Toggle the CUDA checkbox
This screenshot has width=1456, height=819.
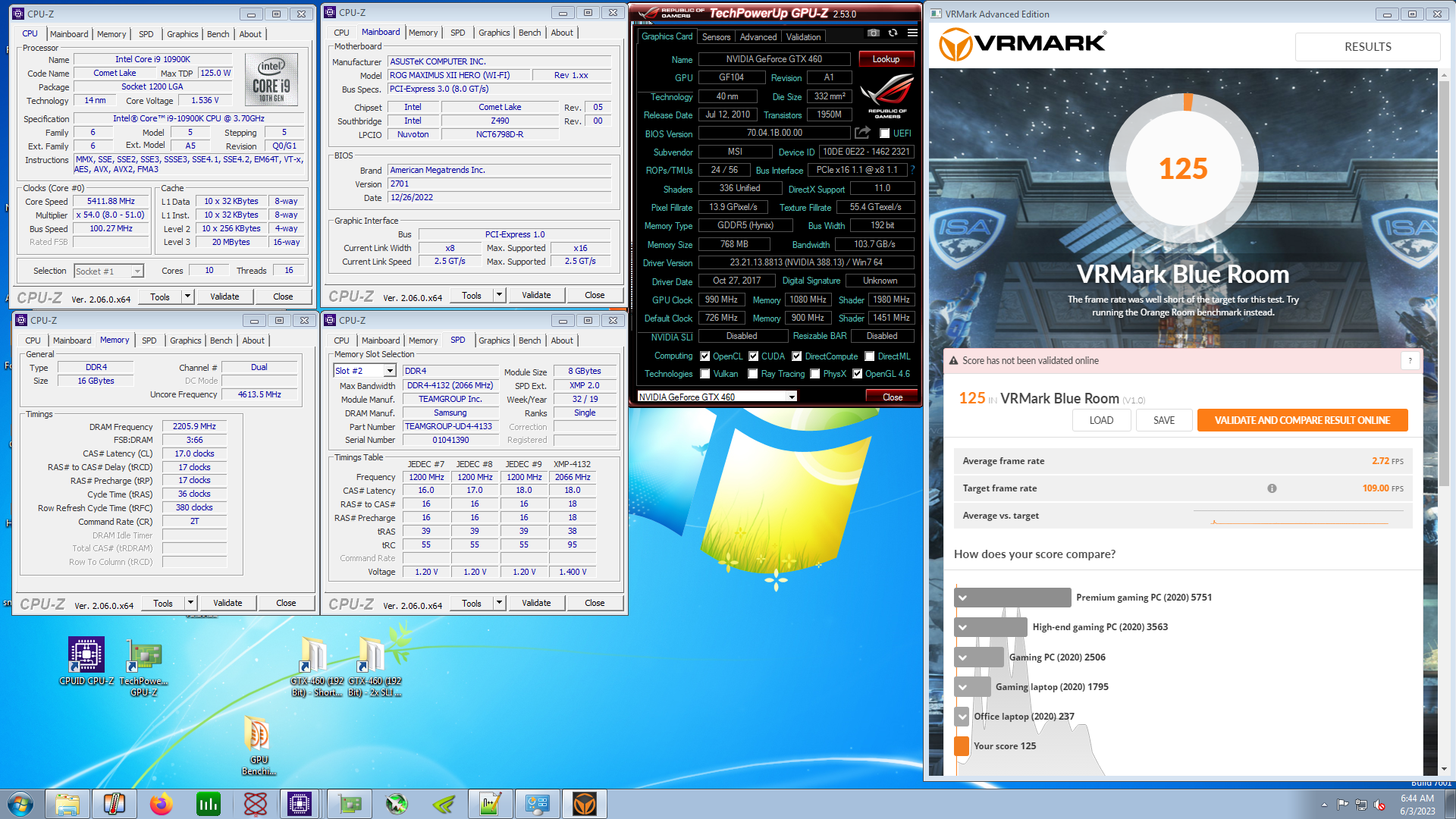tap(754, 356)
